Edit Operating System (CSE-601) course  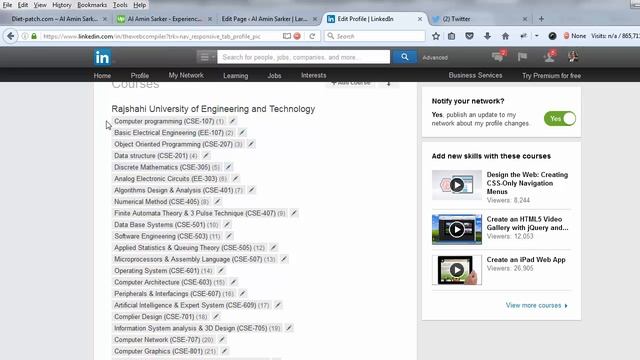tap(221, 270)
